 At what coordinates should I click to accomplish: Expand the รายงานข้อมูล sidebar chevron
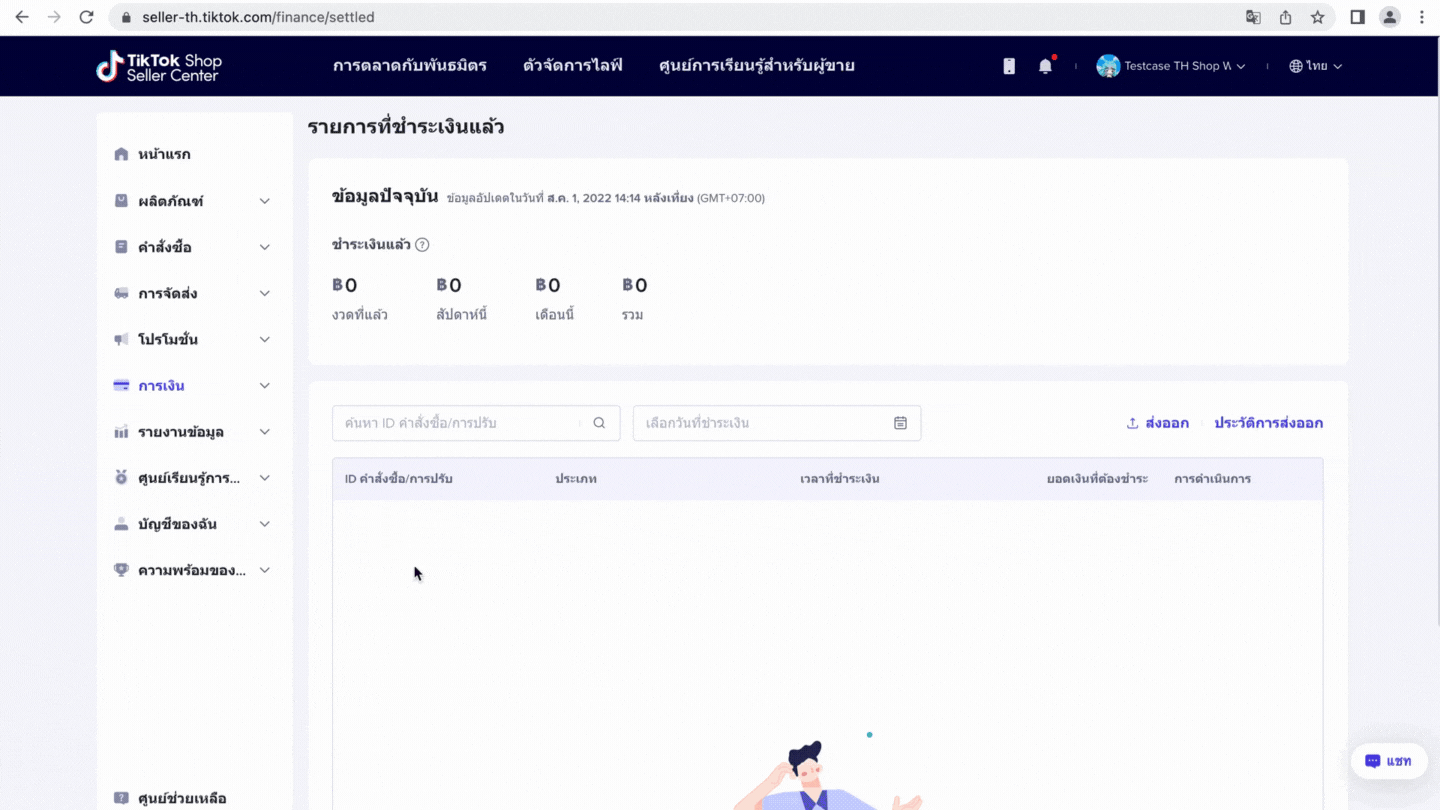coord(265,432)
